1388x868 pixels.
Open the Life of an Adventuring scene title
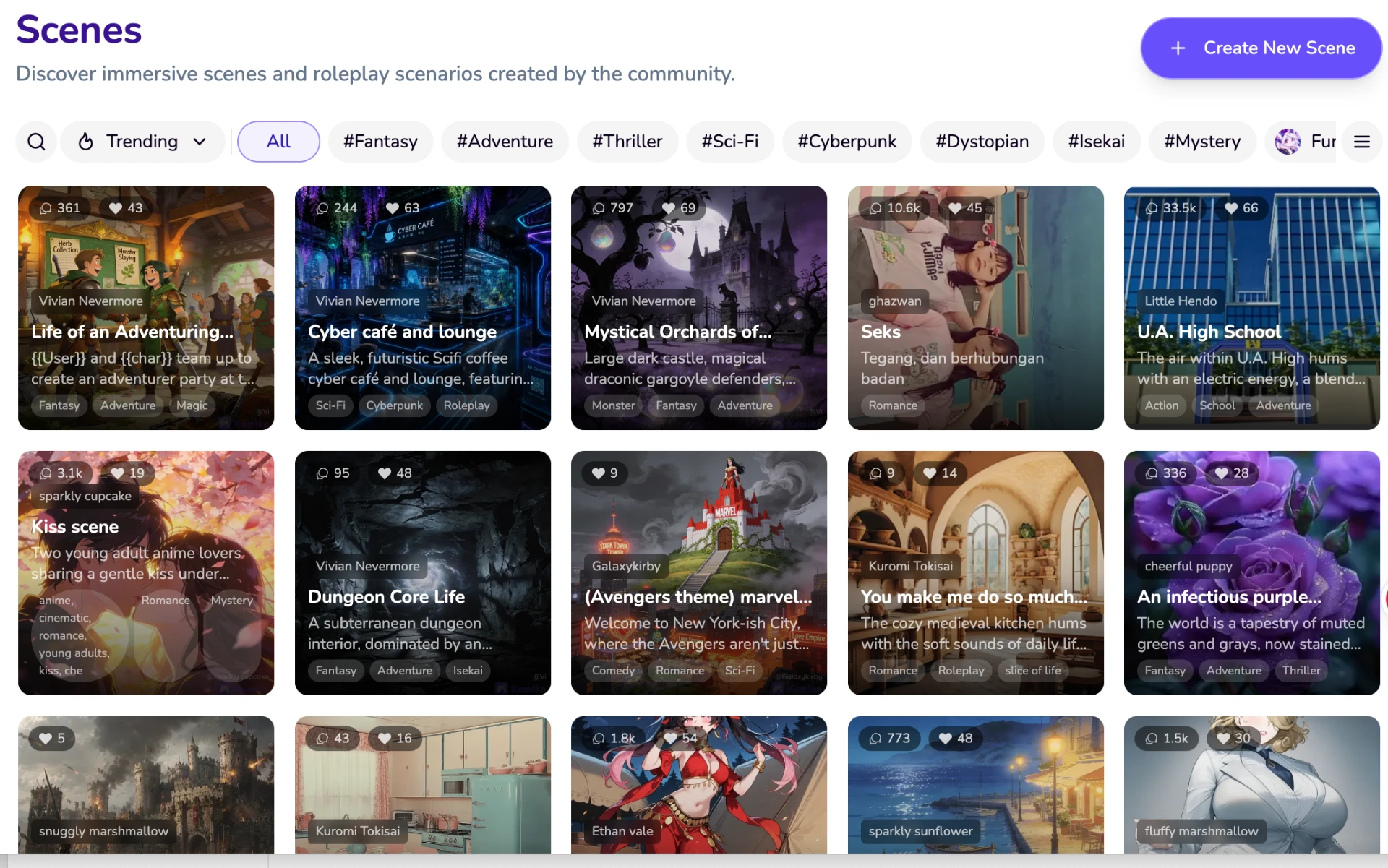click(132, 332)
